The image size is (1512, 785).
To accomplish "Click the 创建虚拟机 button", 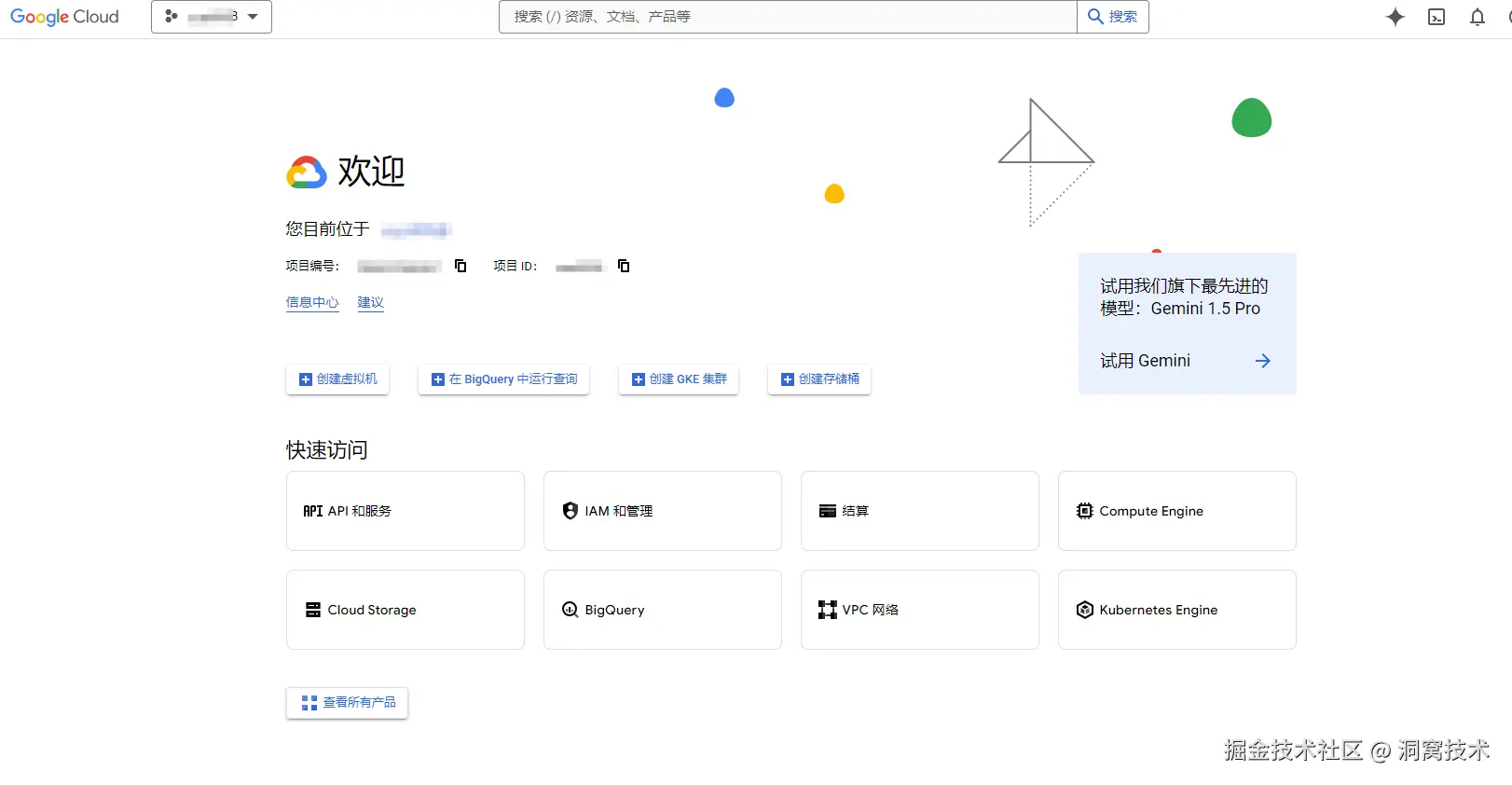I will 337,379.
